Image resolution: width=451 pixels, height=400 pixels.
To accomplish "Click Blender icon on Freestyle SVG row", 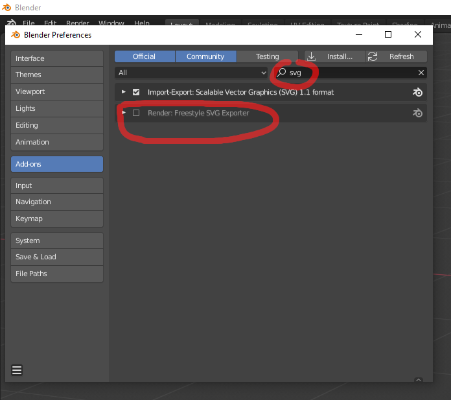I will coord(417,113).
